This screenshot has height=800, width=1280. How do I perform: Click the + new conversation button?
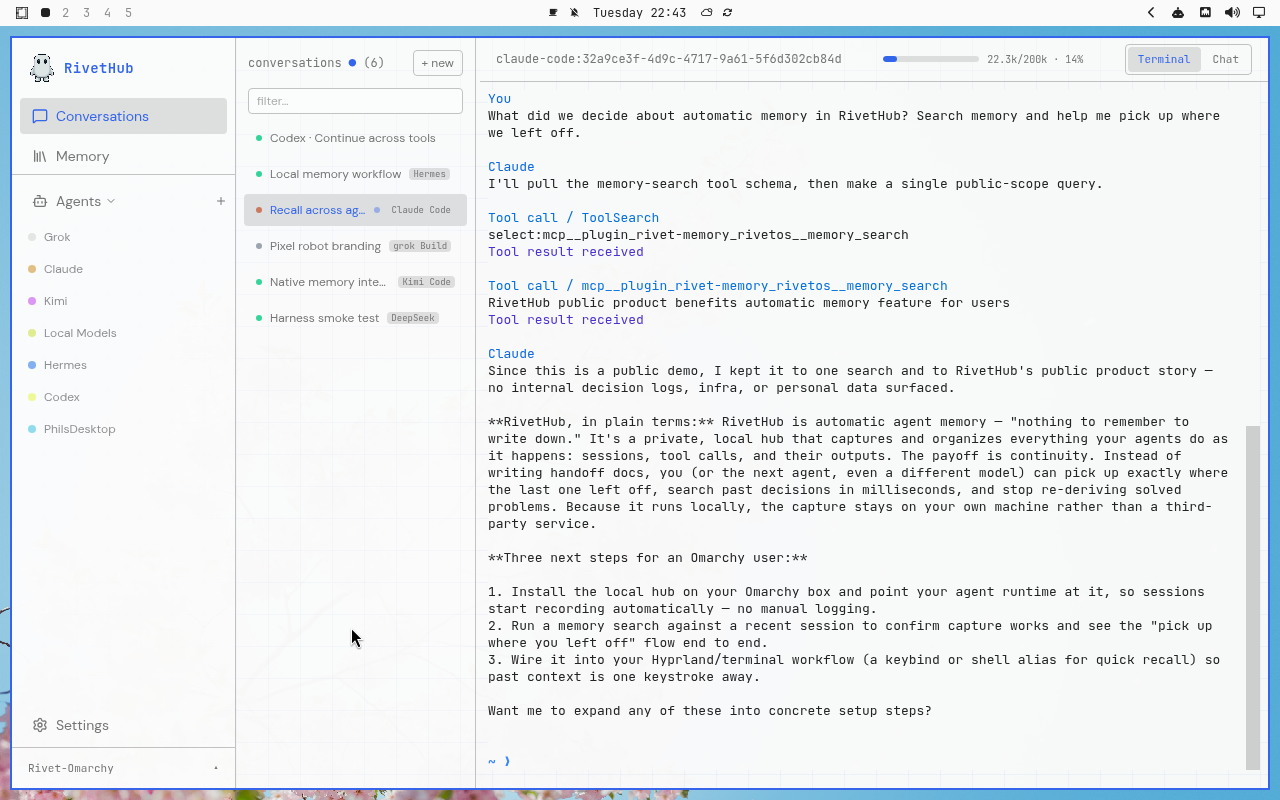coord(438,63)
